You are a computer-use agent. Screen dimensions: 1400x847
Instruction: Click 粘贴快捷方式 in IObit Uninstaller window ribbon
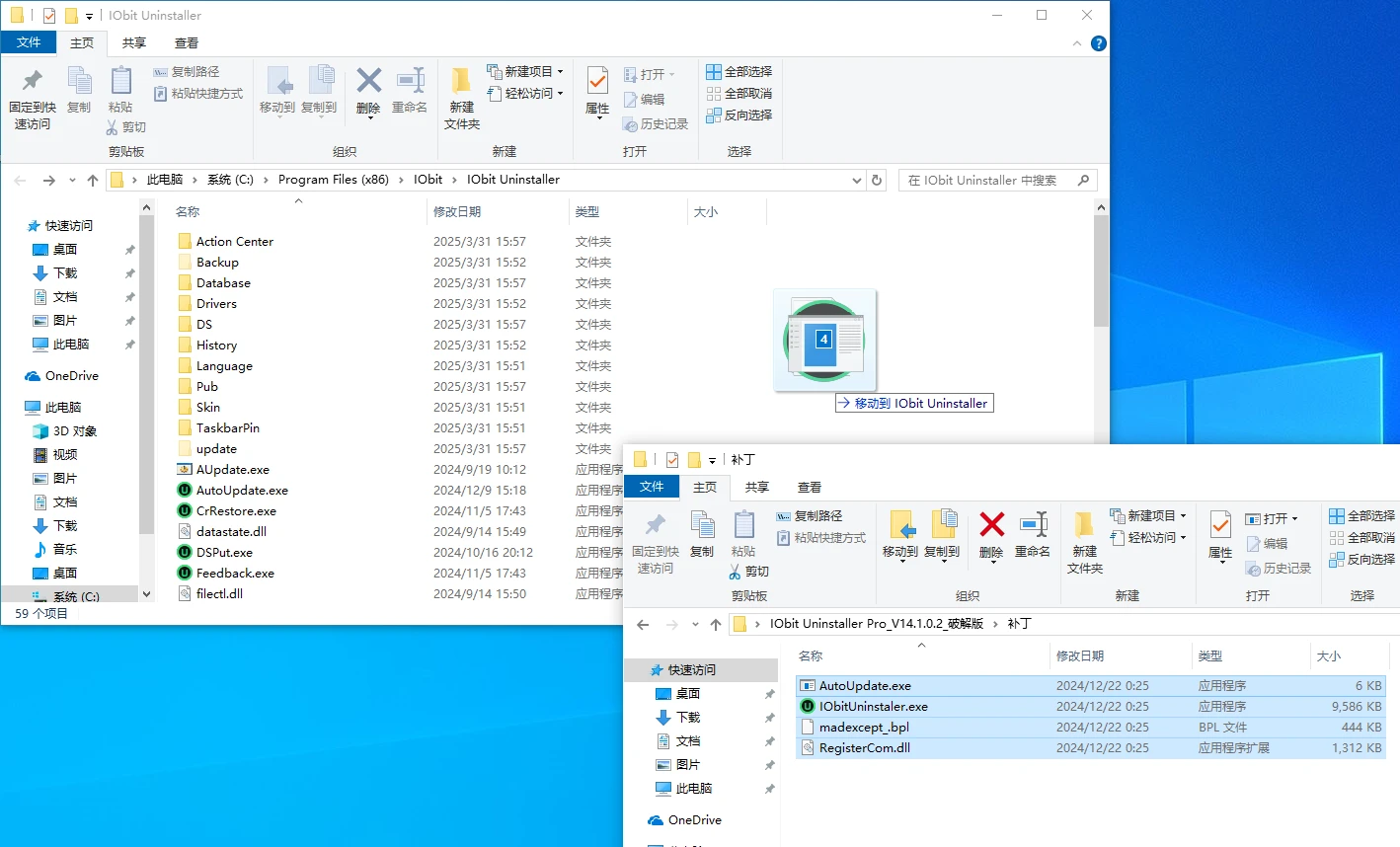(198, 94)
